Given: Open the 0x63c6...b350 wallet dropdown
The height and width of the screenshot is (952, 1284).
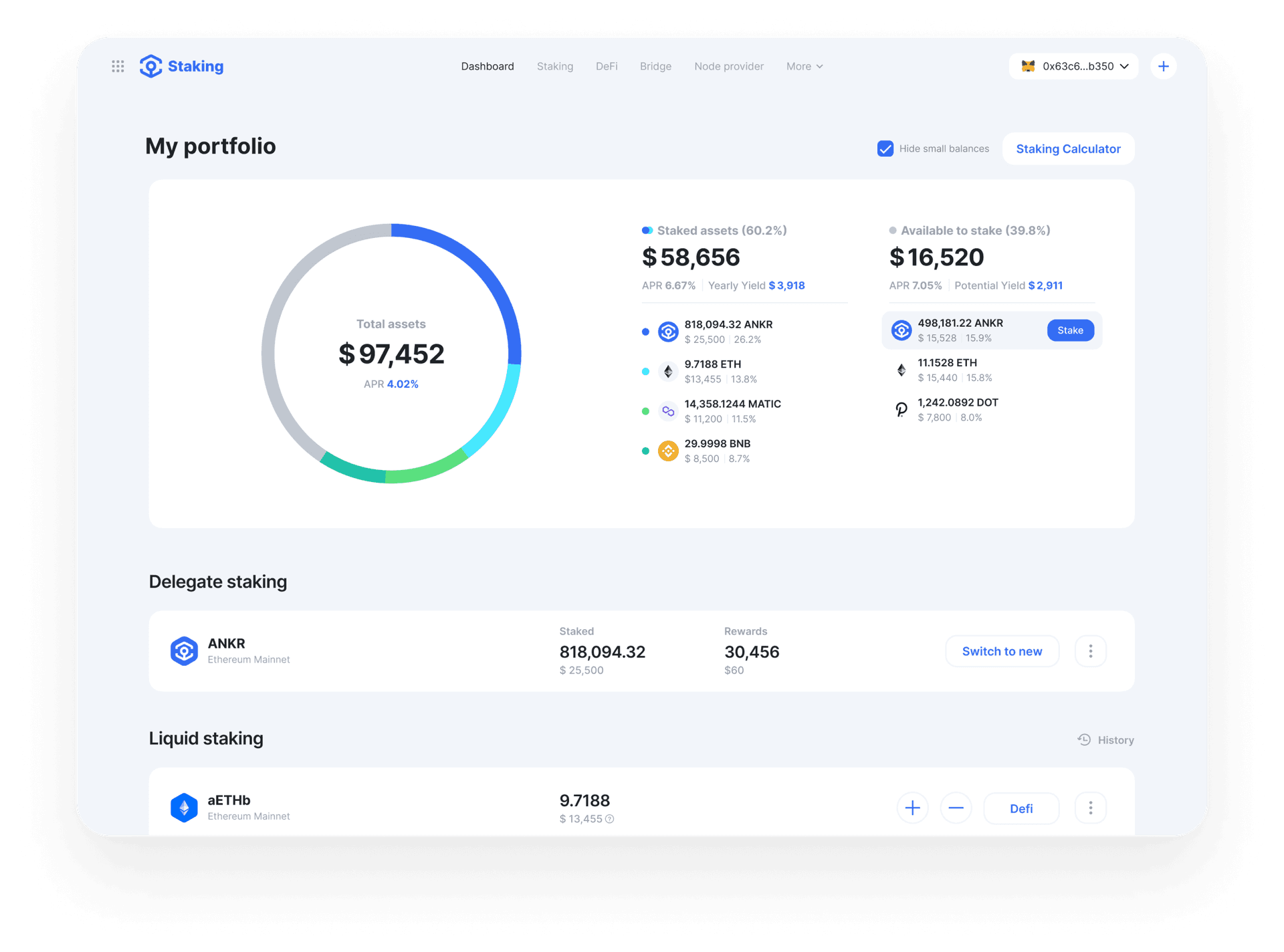Looking at the screenshot, I should tap(1074, 66).
